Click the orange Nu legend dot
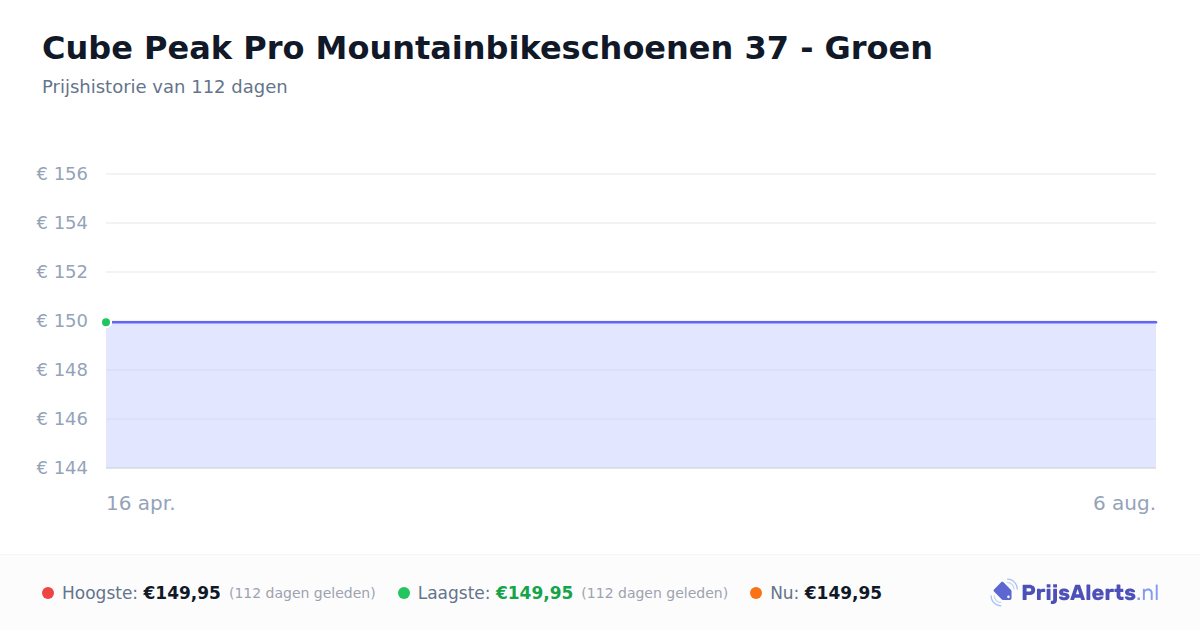The width and height of the screenshot is (1200, 630). [756, 593]
